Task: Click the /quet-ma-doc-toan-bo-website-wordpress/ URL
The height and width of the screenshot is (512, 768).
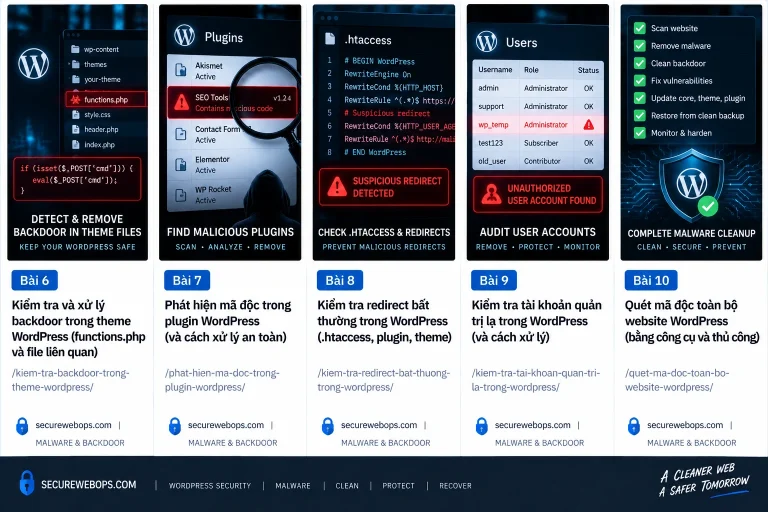Action: coord(677,380)
